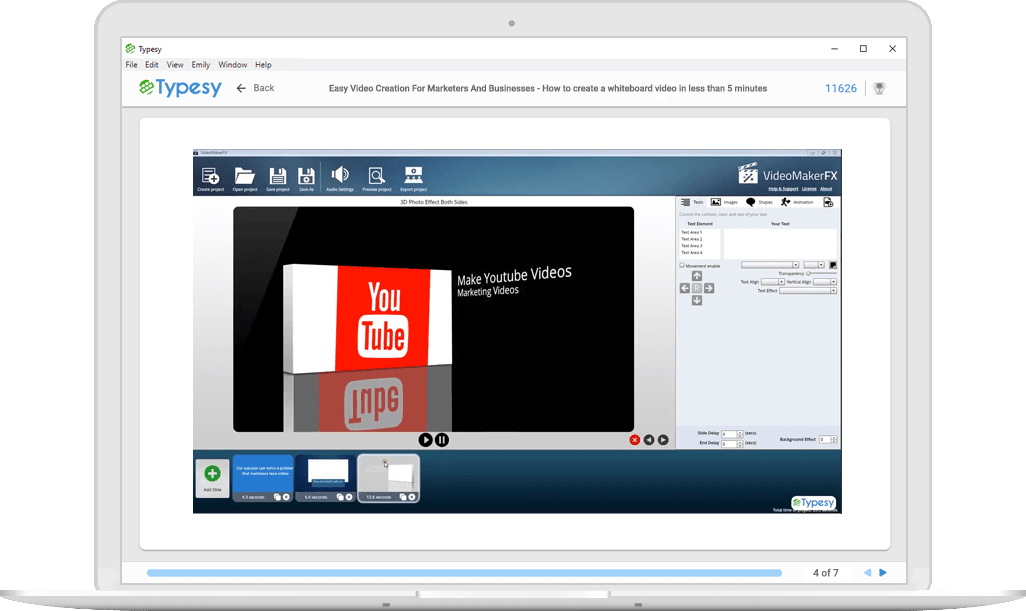Duplicate the 13.8 seconds slide

click(x=403, y=497)
